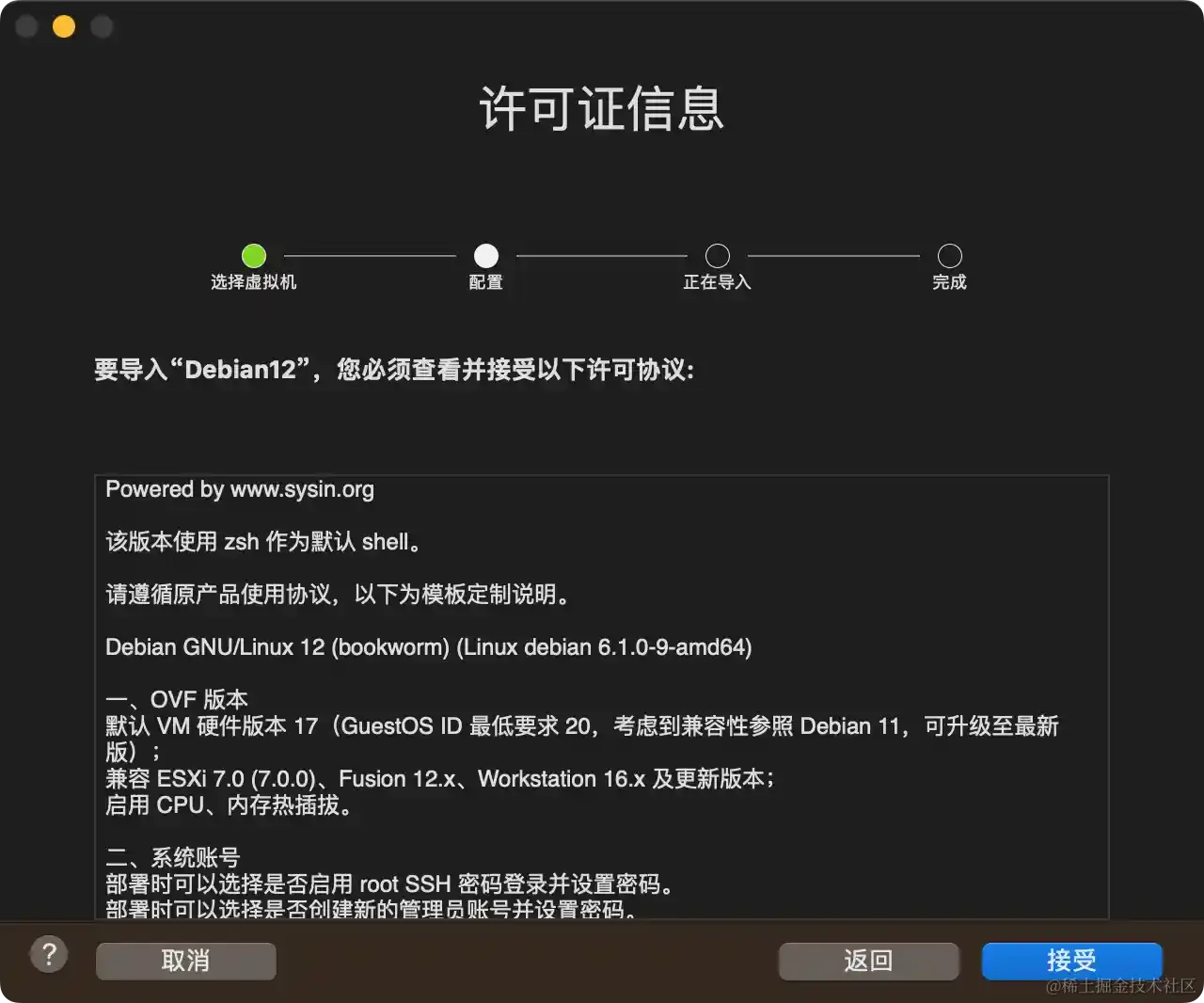Click the 正在导入 step label
This screenshot has width=1204, height=1003.
pyautogui.click(x=718, y=282)
